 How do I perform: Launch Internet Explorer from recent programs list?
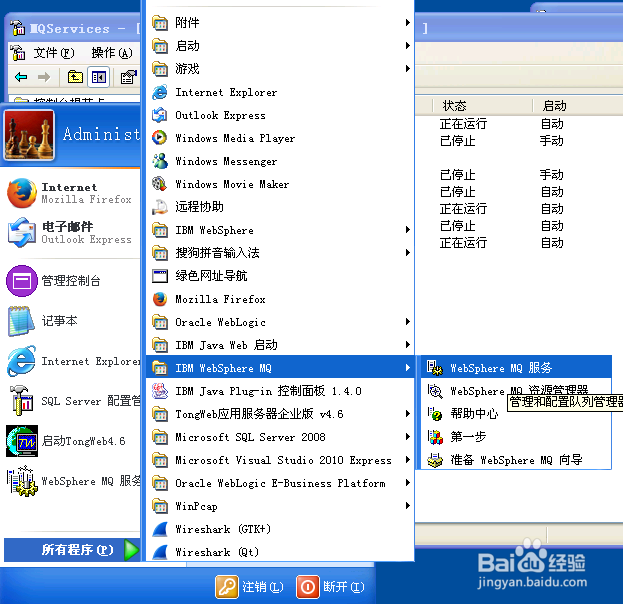(73, 361)
